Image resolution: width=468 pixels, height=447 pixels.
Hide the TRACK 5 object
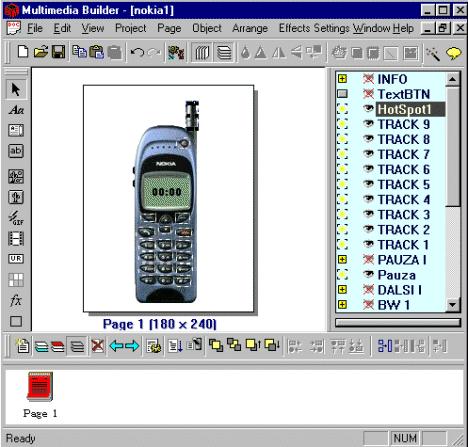pos(368,184)
